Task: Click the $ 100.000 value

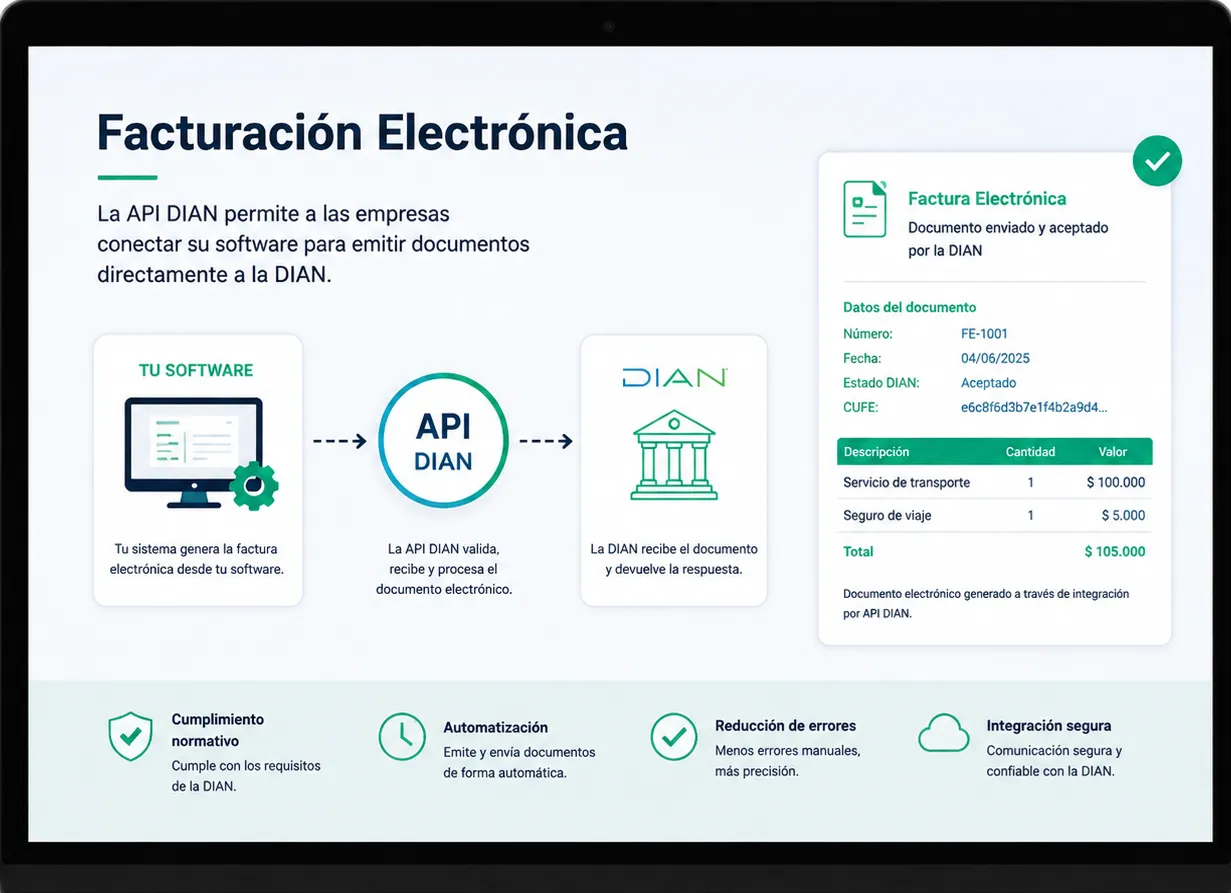Action: (x=1116, y=482)
